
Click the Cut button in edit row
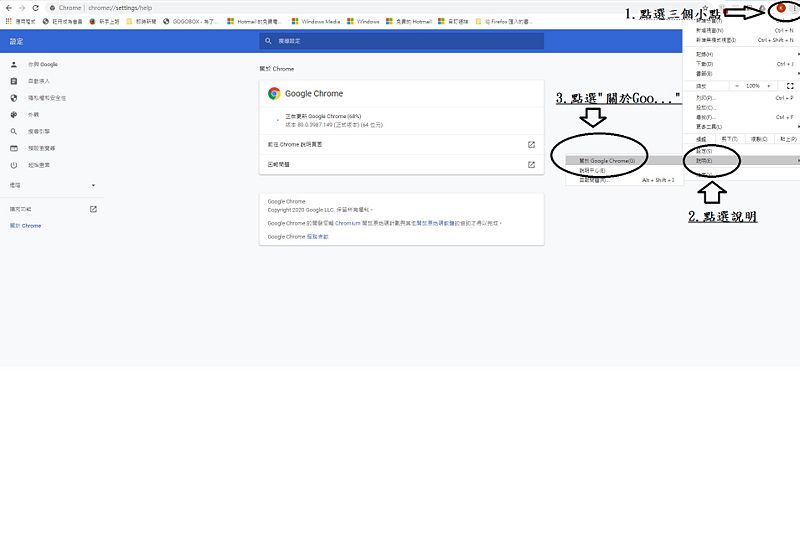[x=730, y=139]
